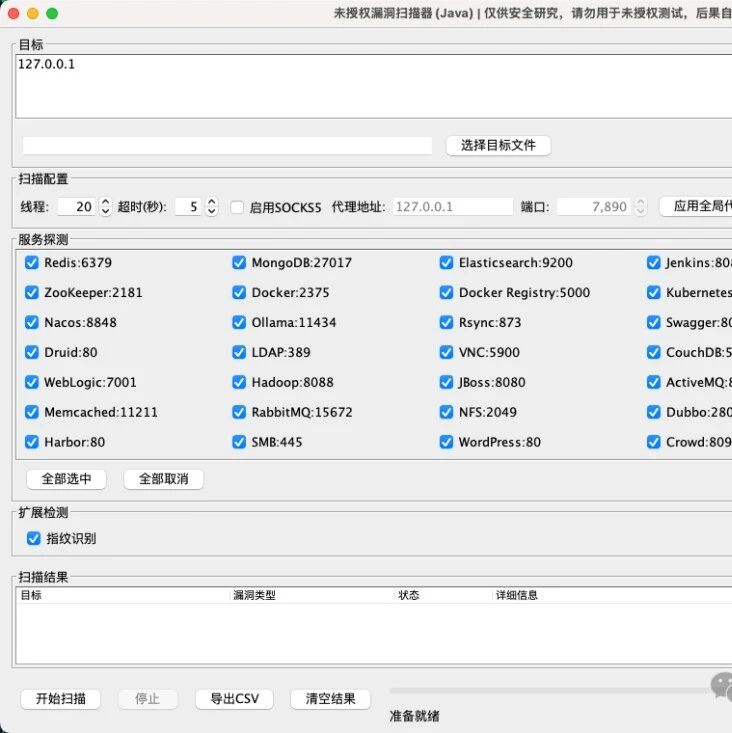The width and height of the screenshot is (732, 733).
Task: Decrease the 超时(秒) timeout value
Action: [x=212, y=211]
